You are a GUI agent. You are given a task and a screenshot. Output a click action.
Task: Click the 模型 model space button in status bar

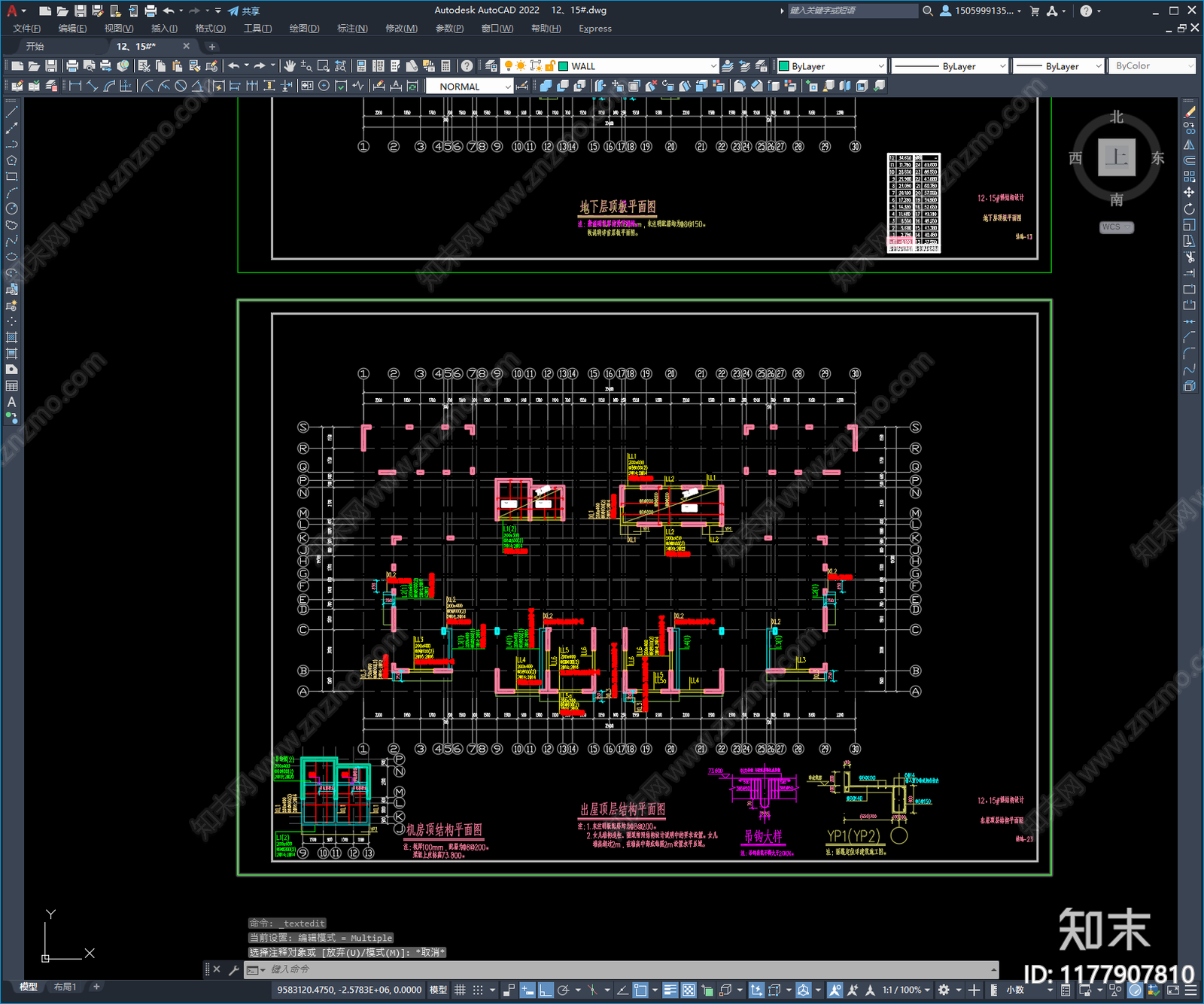click(x=438, y=990)
